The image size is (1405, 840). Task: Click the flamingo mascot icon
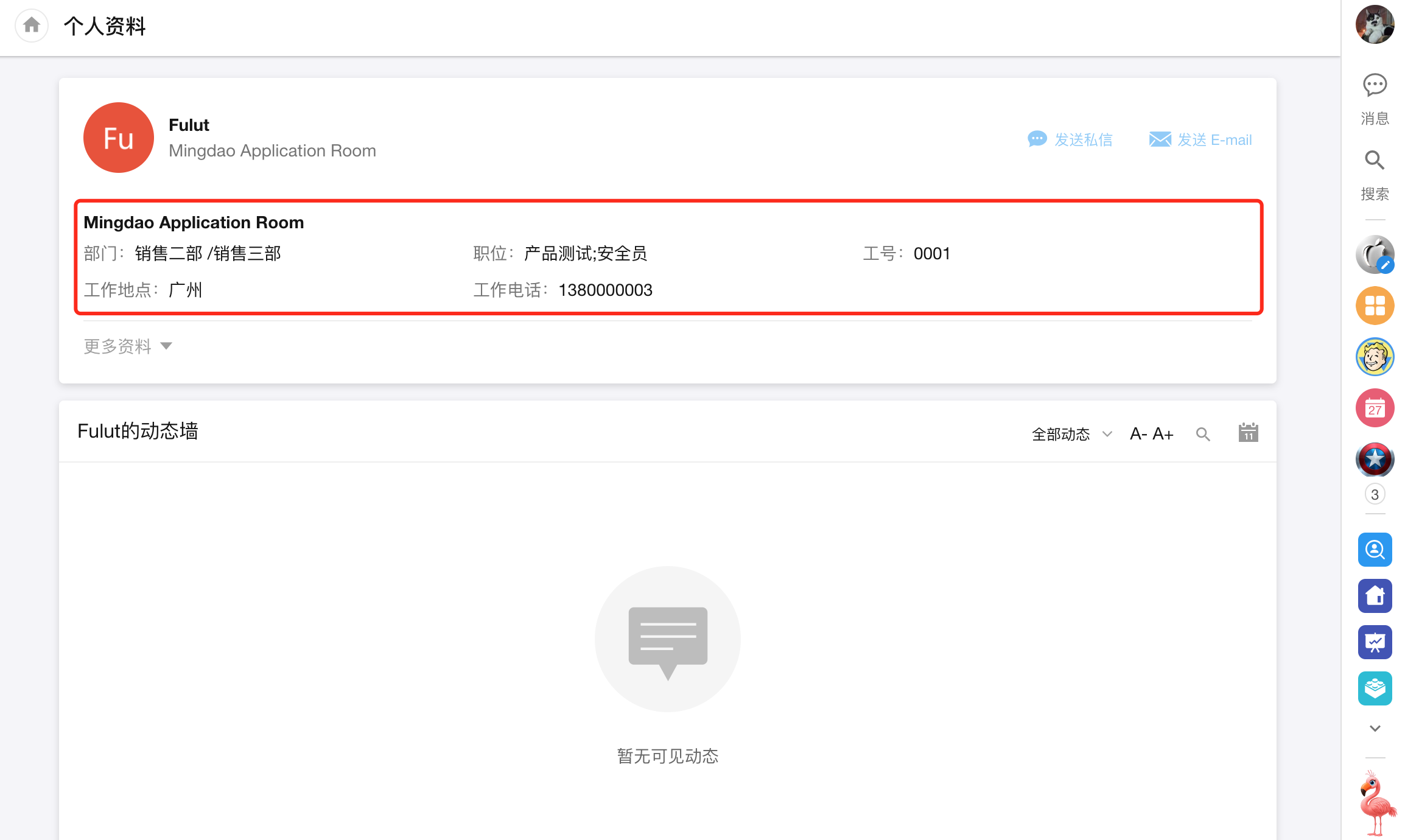pos(1377,803)
